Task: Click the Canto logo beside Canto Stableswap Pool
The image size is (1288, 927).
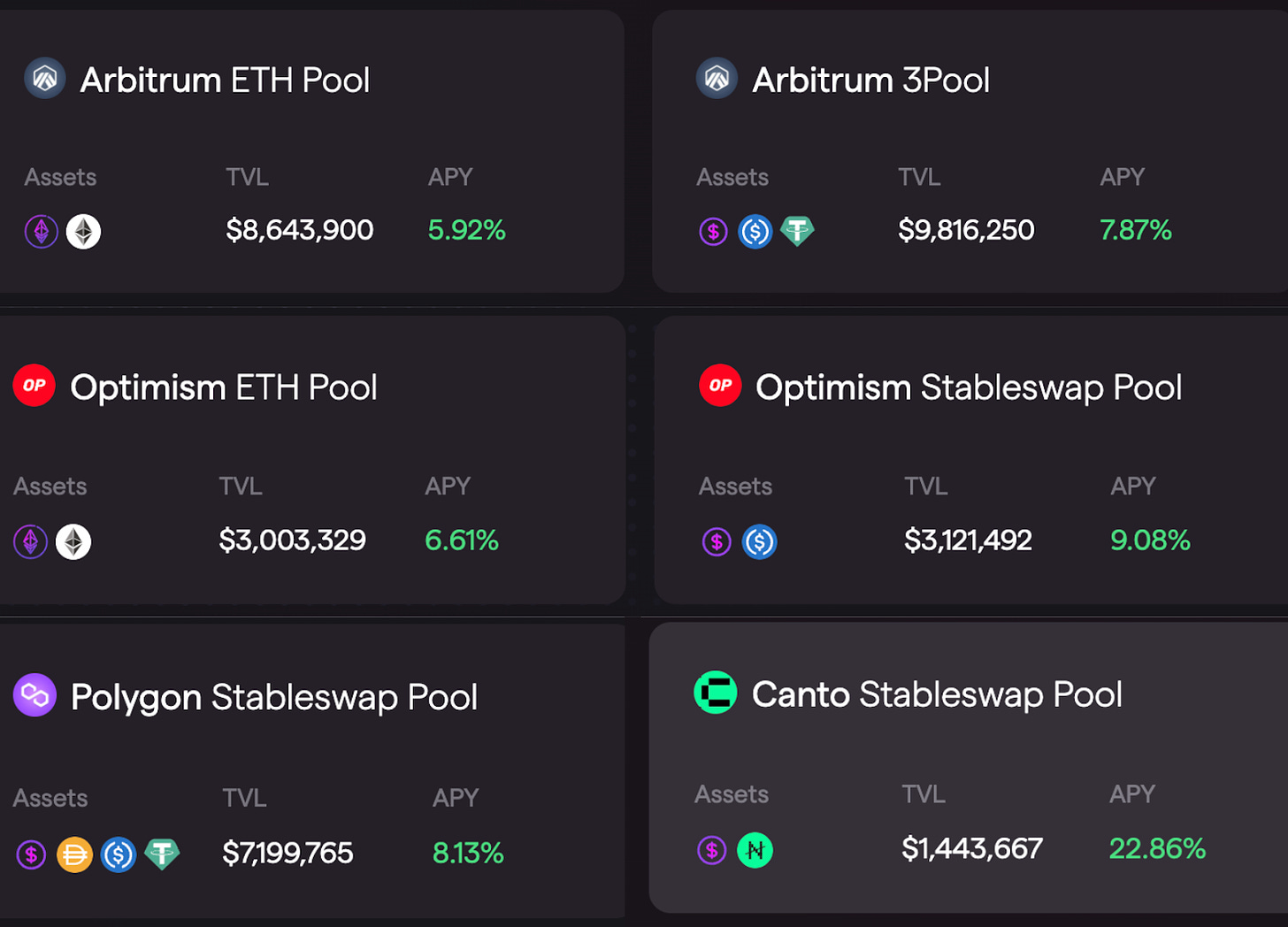Action: (x=716, y=693)
